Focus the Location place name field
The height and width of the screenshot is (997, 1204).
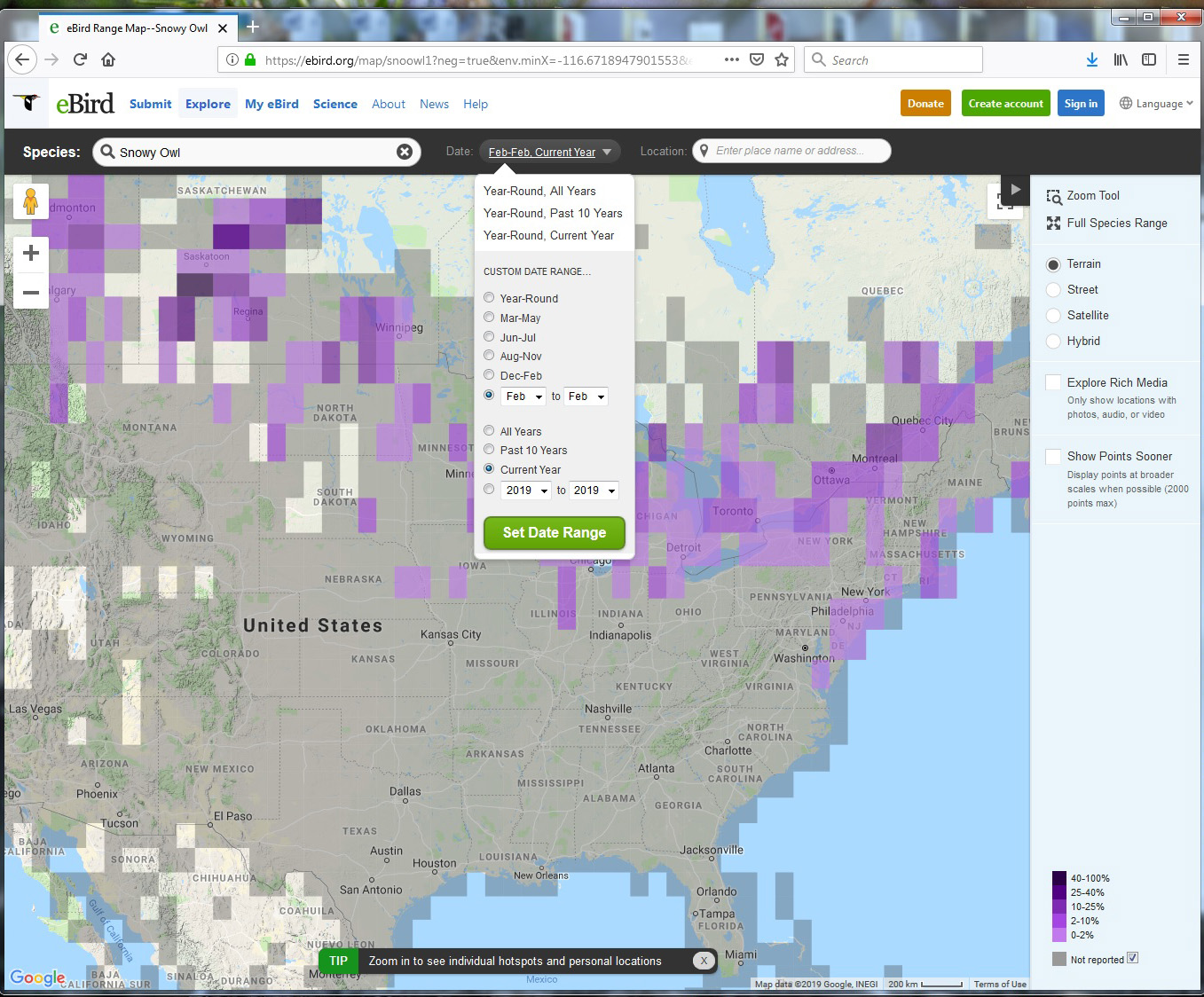[791, 151]
